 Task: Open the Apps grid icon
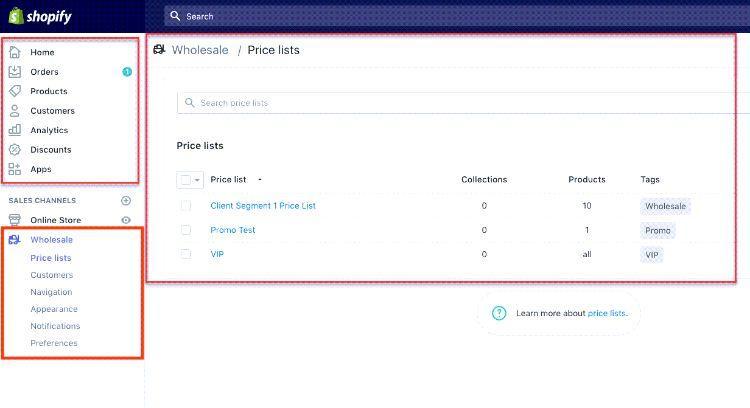click(15, 169)
